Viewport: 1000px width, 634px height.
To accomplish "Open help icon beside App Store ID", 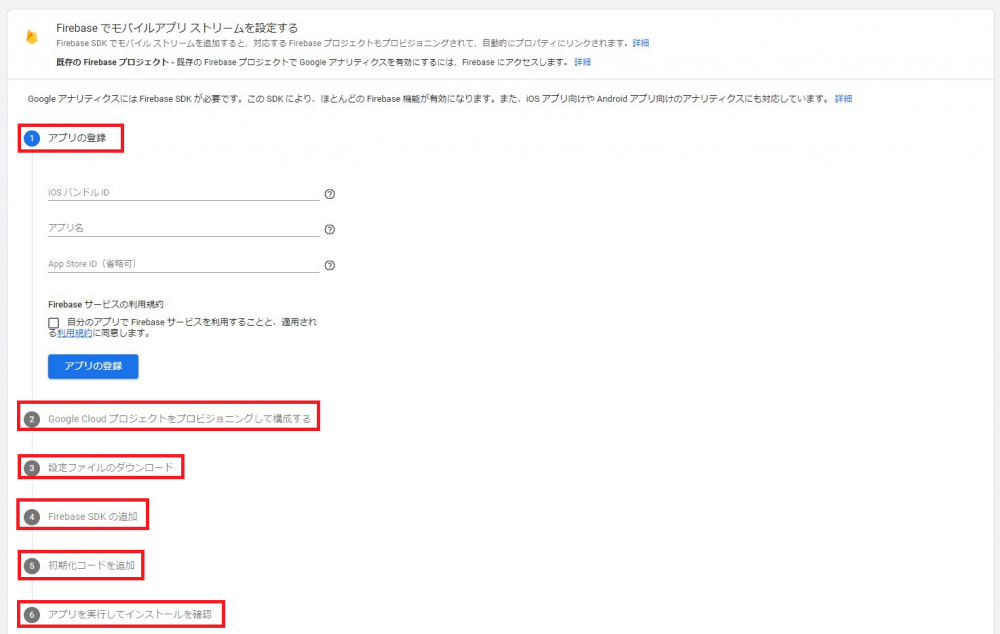I will pyautogui.click(x=330, y=265).
